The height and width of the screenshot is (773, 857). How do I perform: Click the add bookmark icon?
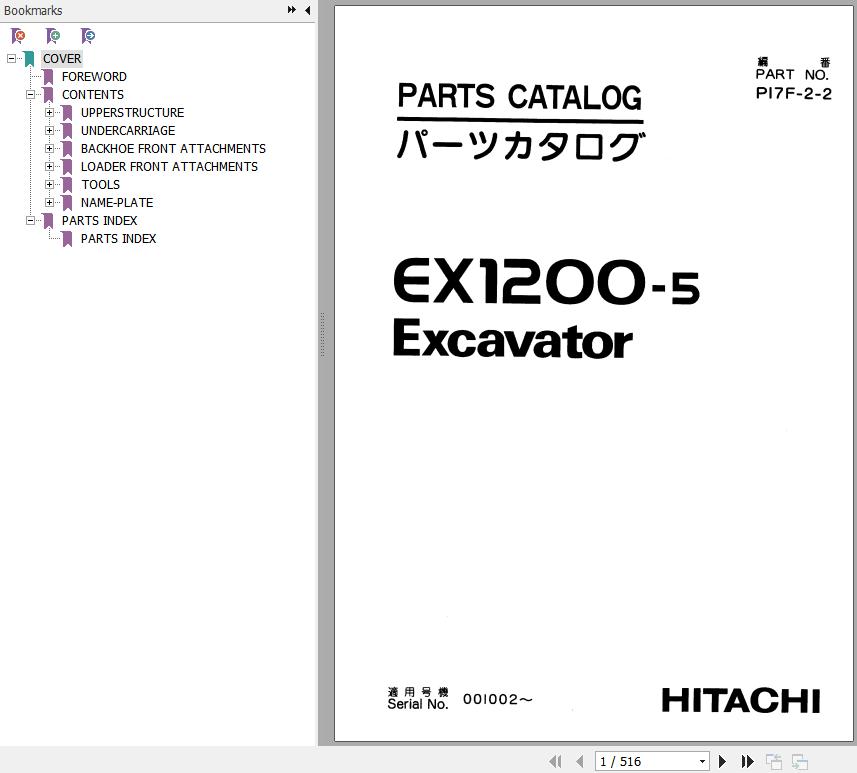click(53, 36)
